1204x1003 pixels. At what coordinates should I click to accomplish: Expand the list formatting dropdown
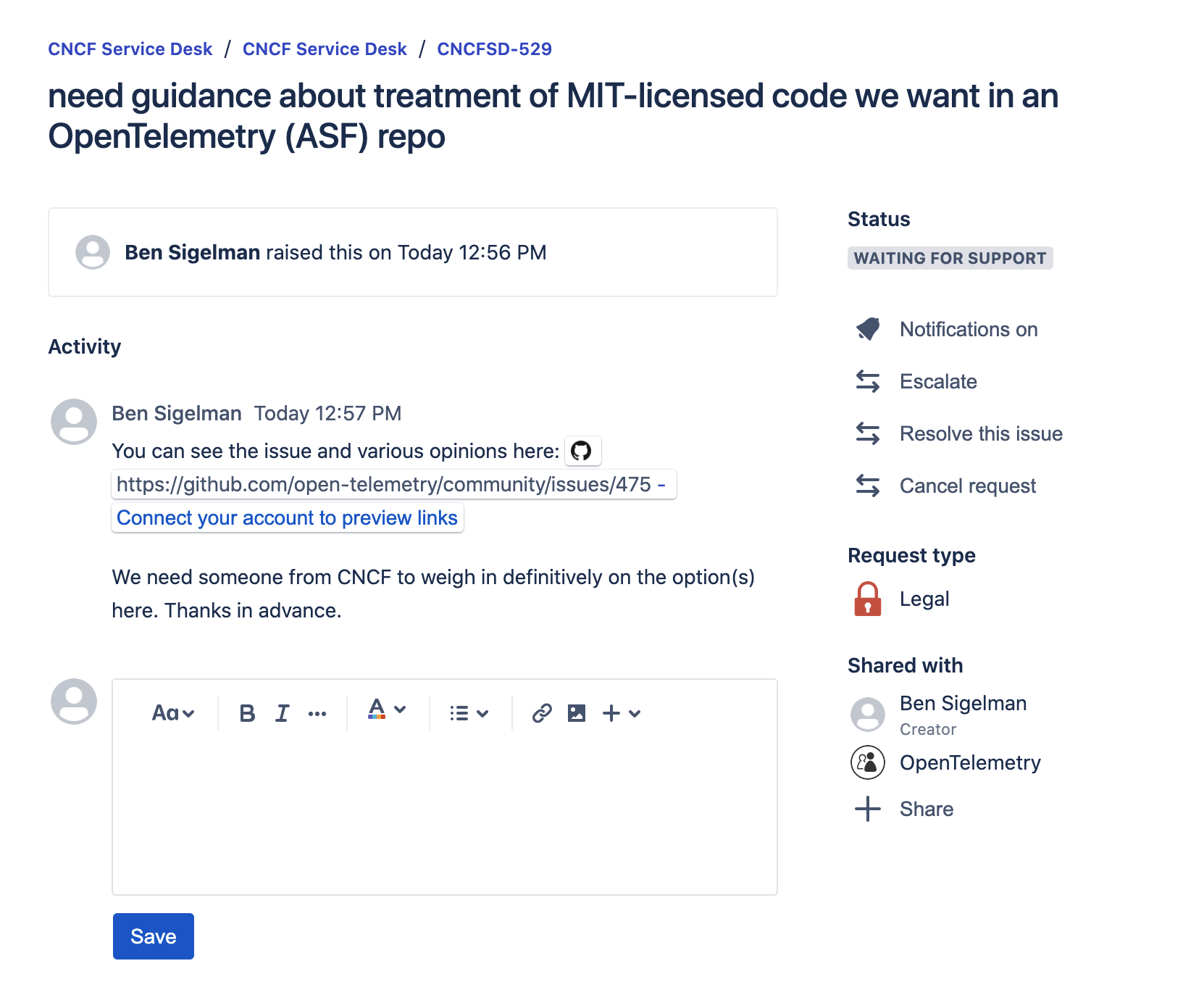469,714
